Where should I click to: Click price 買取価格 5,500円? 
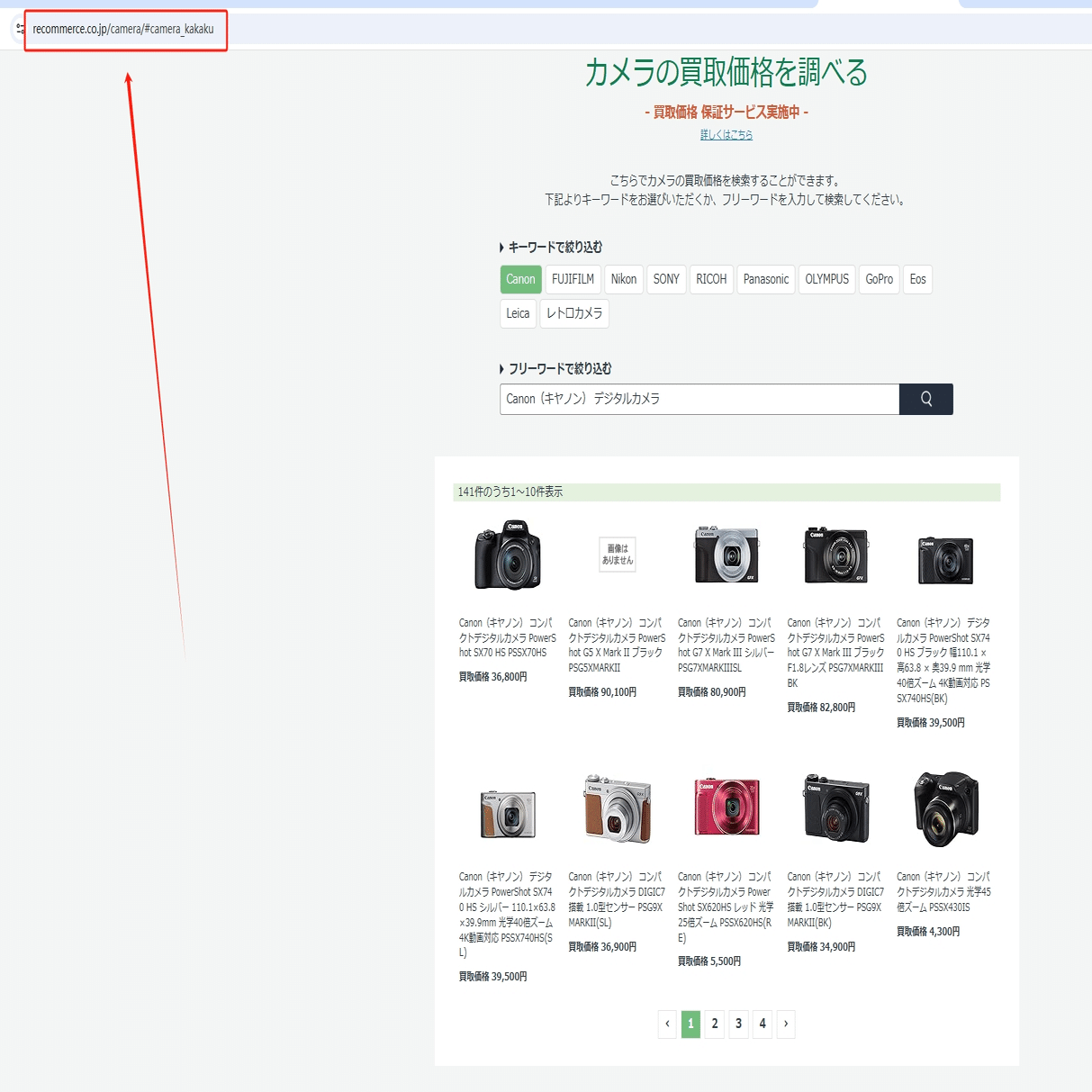pos(709,961)
